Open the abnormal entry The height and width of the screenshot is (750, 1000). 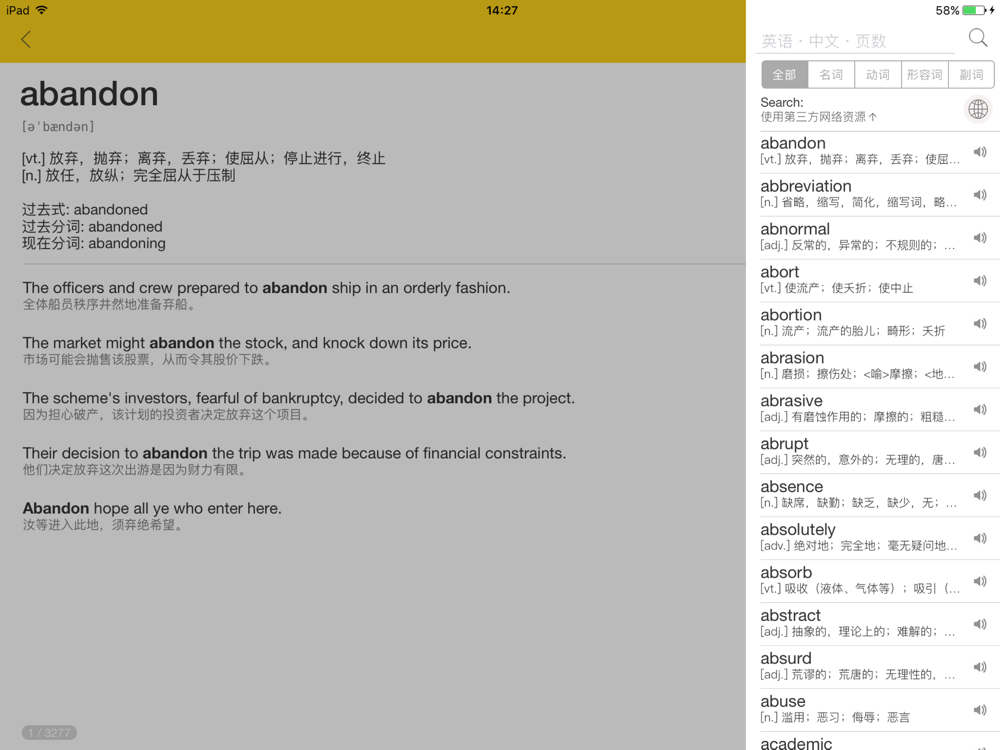872,238
